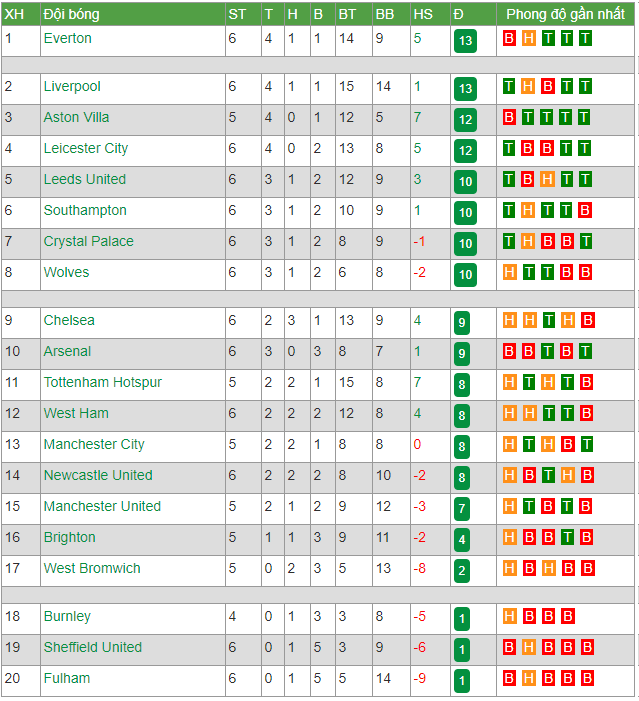This screenshot has width=639, height=701.
Task: Click the Fulham team name
Action: pos(67,678)
